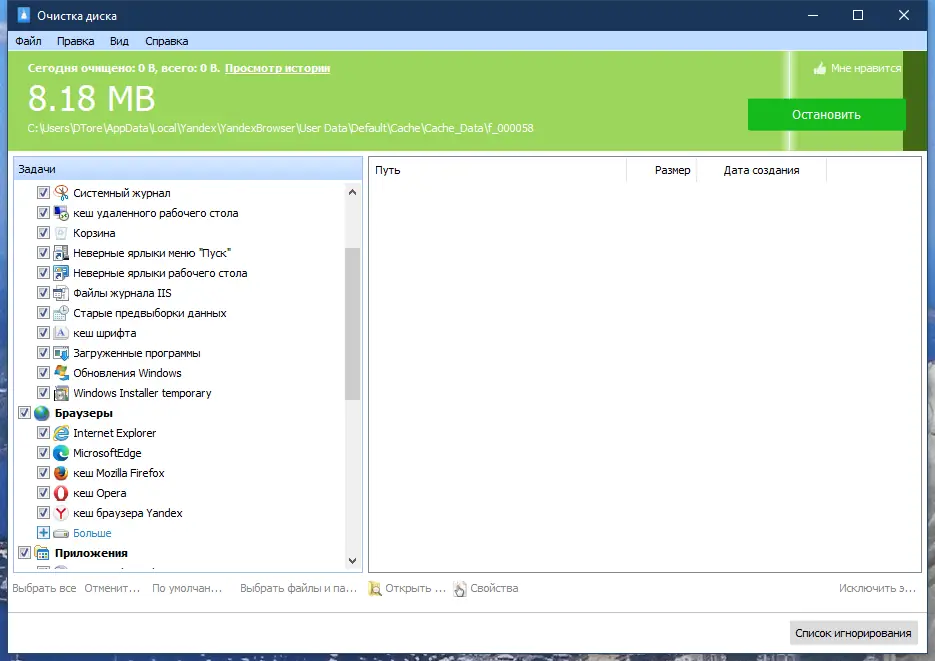
Task: Click Выбрать файлы и па… link
Action: pos(298,588)
